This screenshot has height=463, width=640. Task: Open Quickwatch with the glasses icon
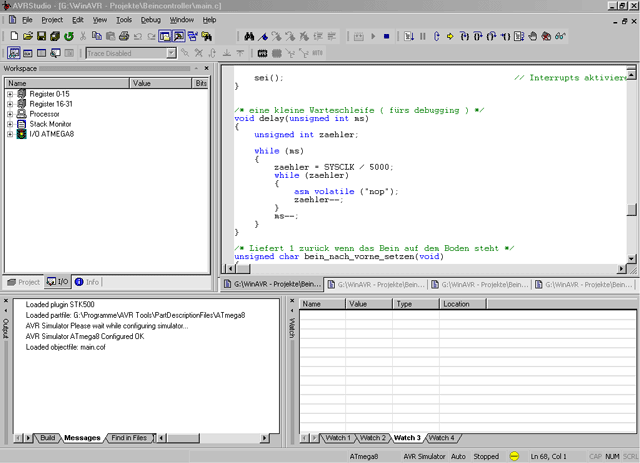click(x=560, y=37)
